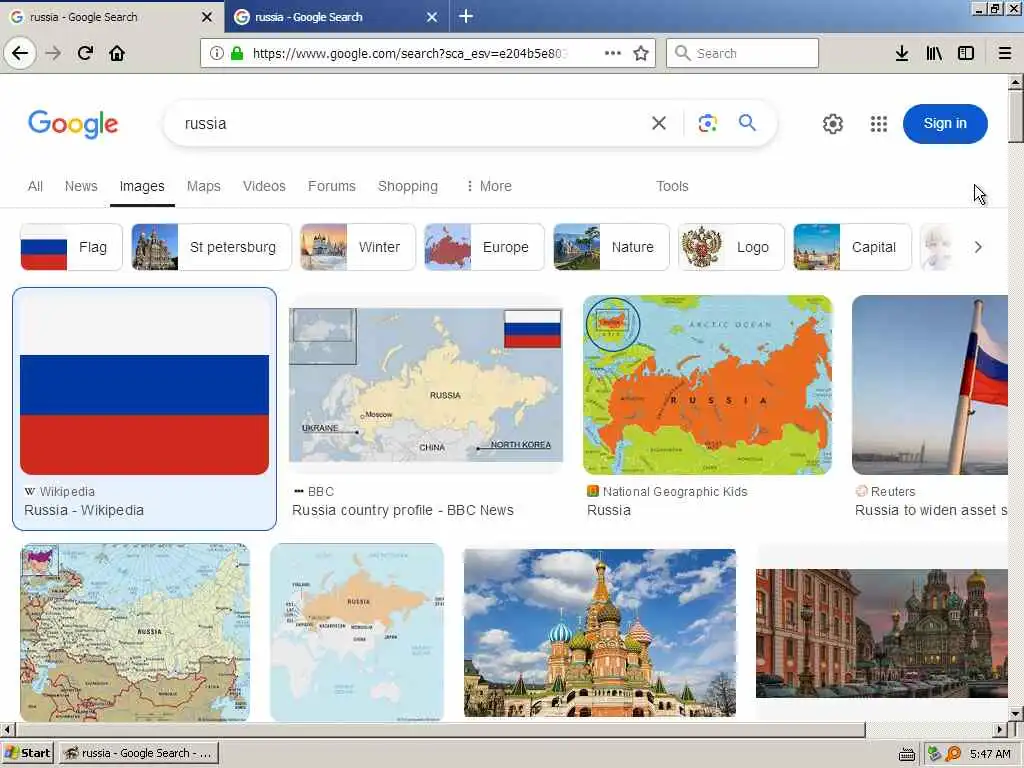Viewport: 1024px width, 768px height.
Task: Go back with the browser back arrow
Action: pos(20,53)
